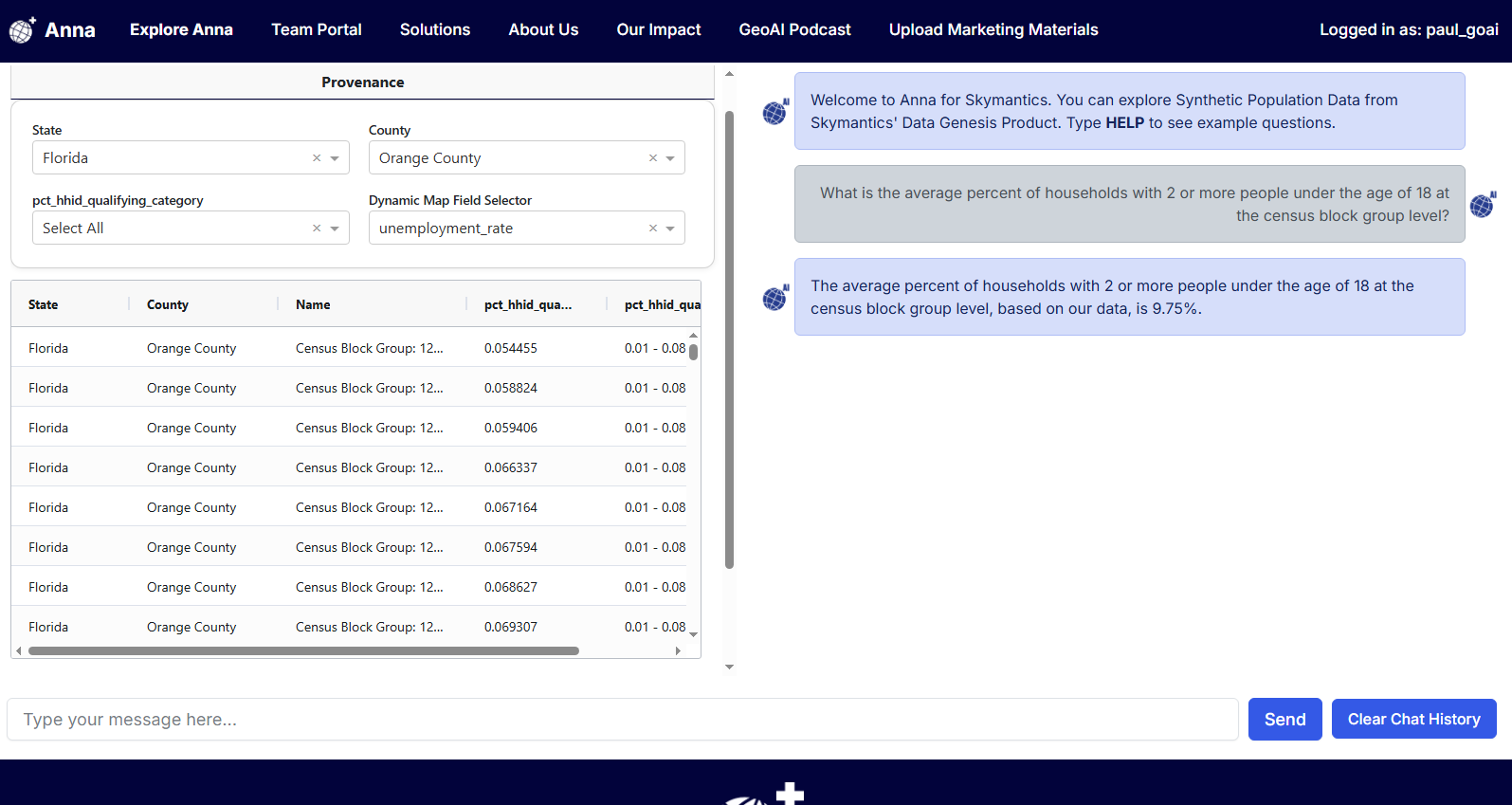Clear the Orange County selection
This screenshot has width=1512, height=805.
[652, 158]
